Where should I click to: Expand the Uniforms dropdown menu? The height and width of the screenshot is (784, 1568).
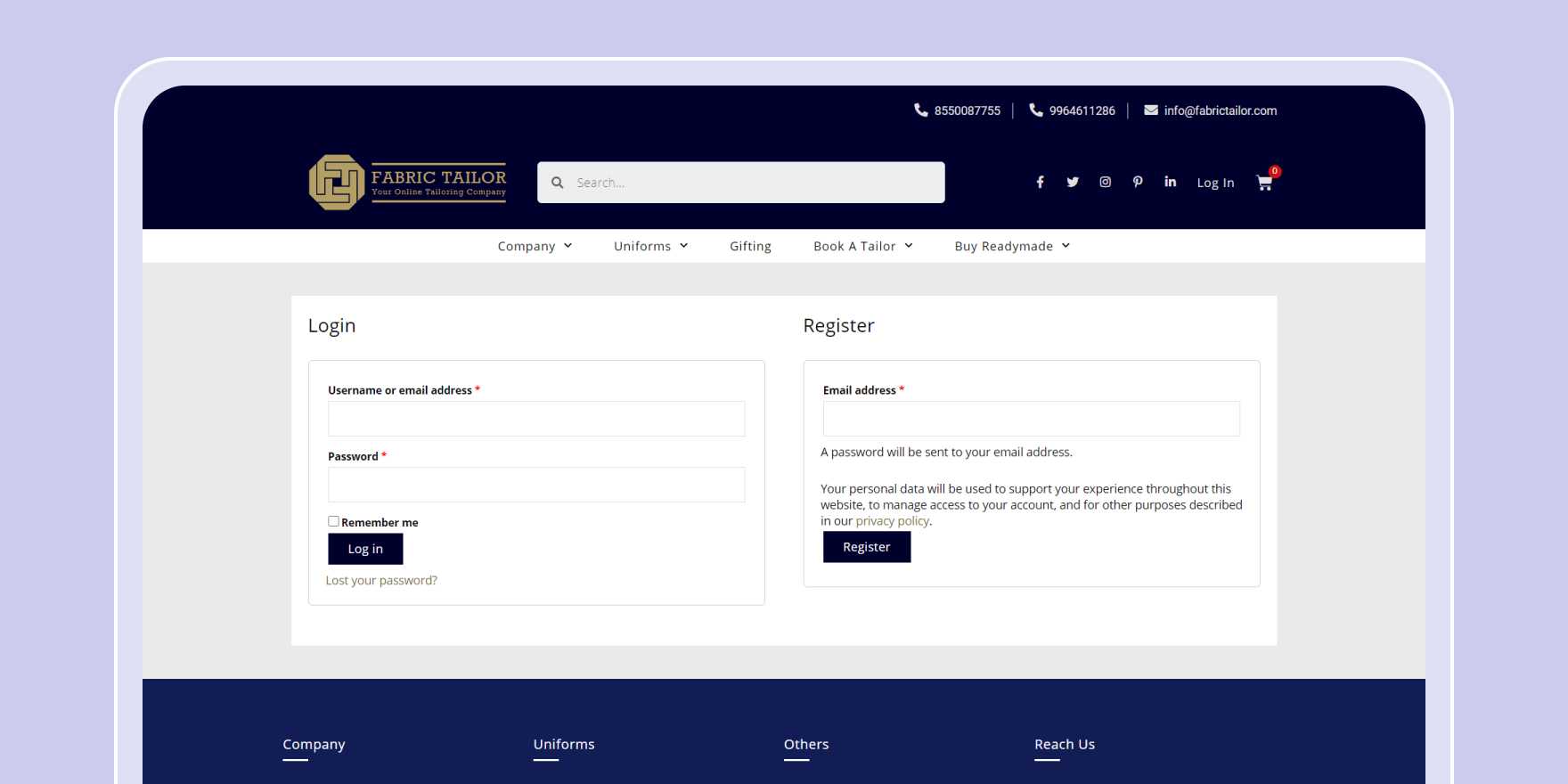(x=650, y=247)
